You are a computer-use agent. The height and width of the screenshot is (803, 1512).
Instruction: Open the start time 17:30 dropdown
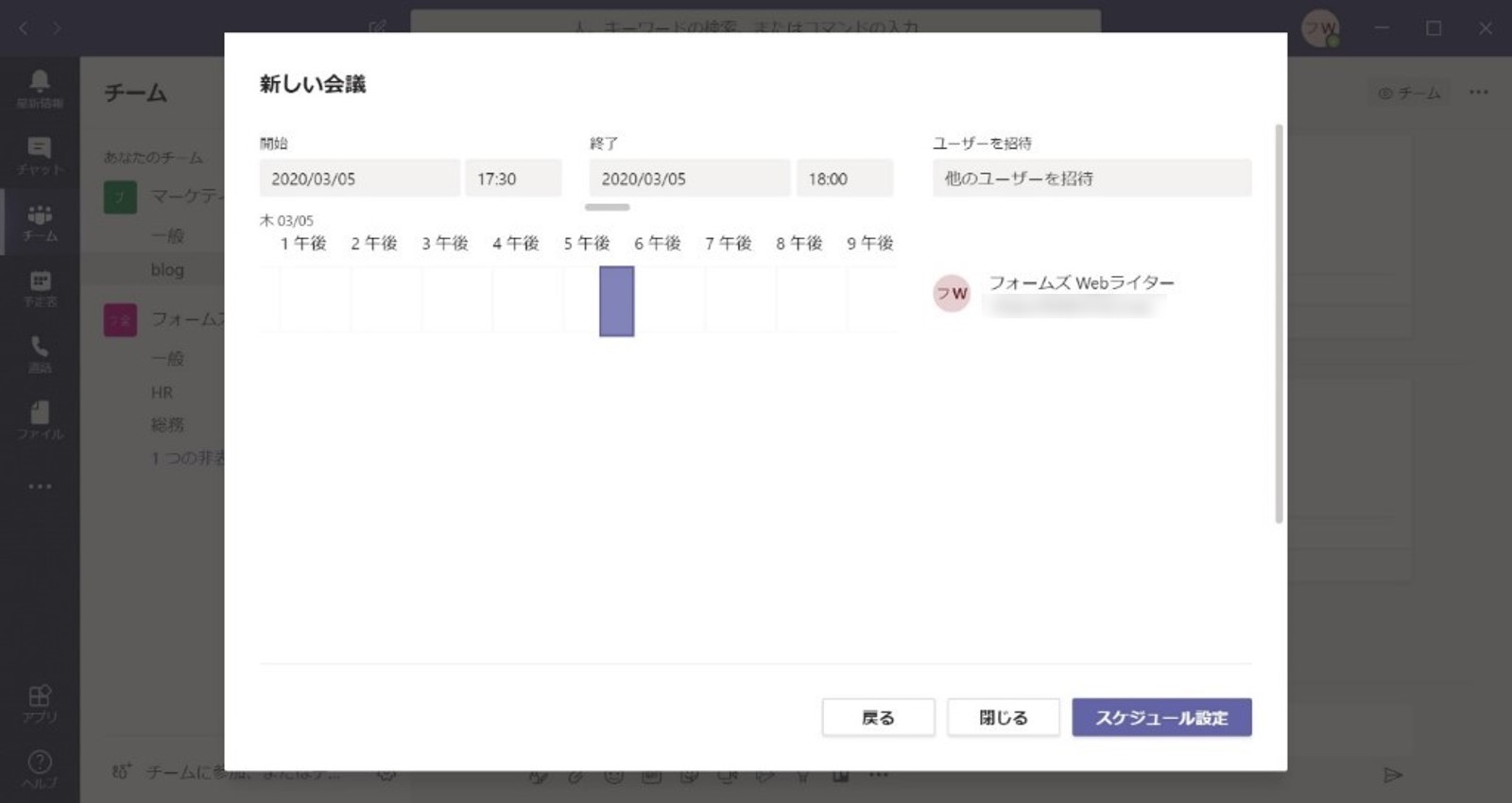click(513, 179)
